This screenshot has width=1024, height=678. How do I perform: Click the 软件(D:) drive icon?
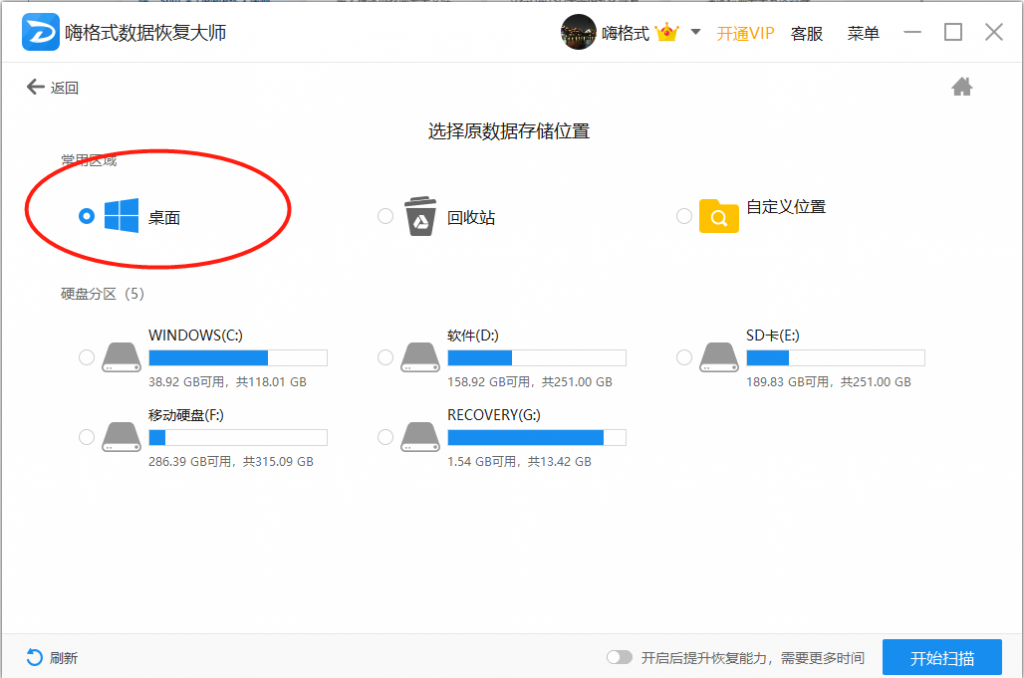(x=421, y=357)
